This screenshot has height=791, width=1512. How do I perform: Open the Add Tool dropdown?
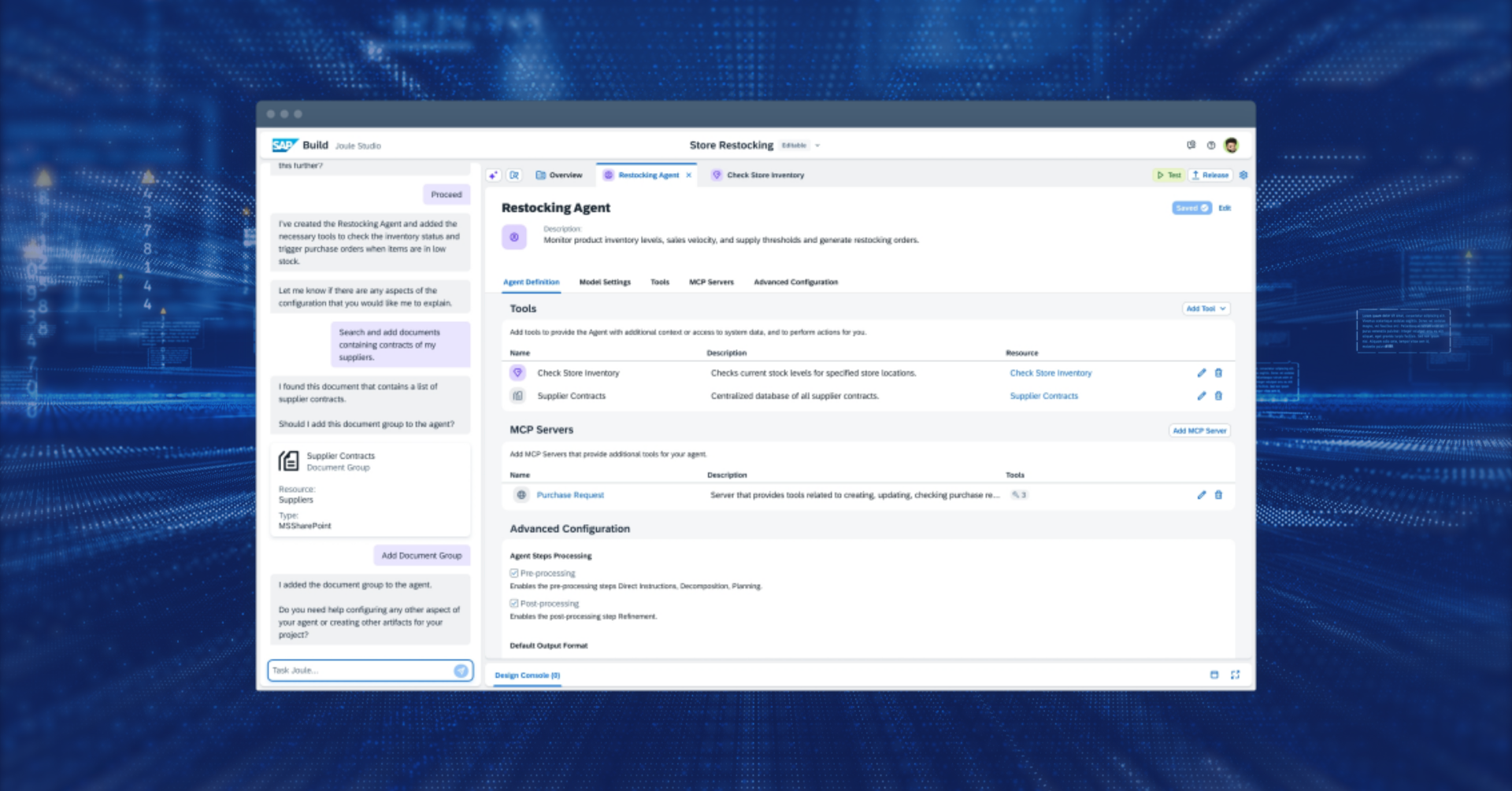(x=1206, y=309)
